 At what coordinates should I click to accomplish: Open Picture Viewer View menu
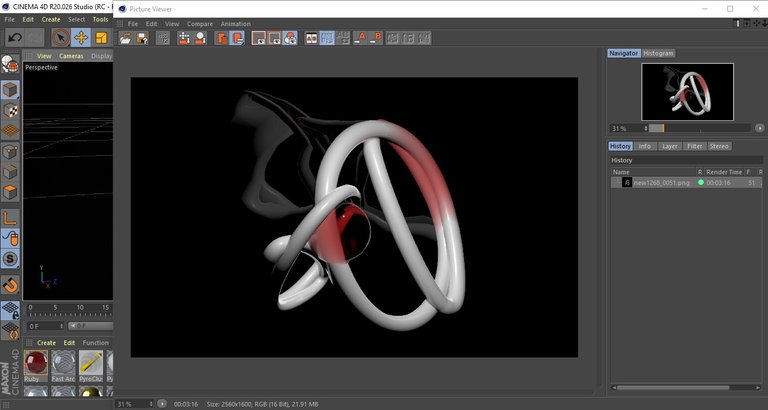(x=172, y=24)
